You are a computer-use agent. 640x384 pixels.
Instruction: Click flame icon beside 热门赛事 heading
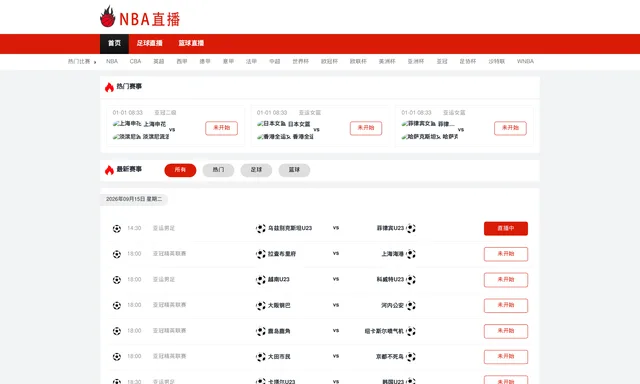109,87
